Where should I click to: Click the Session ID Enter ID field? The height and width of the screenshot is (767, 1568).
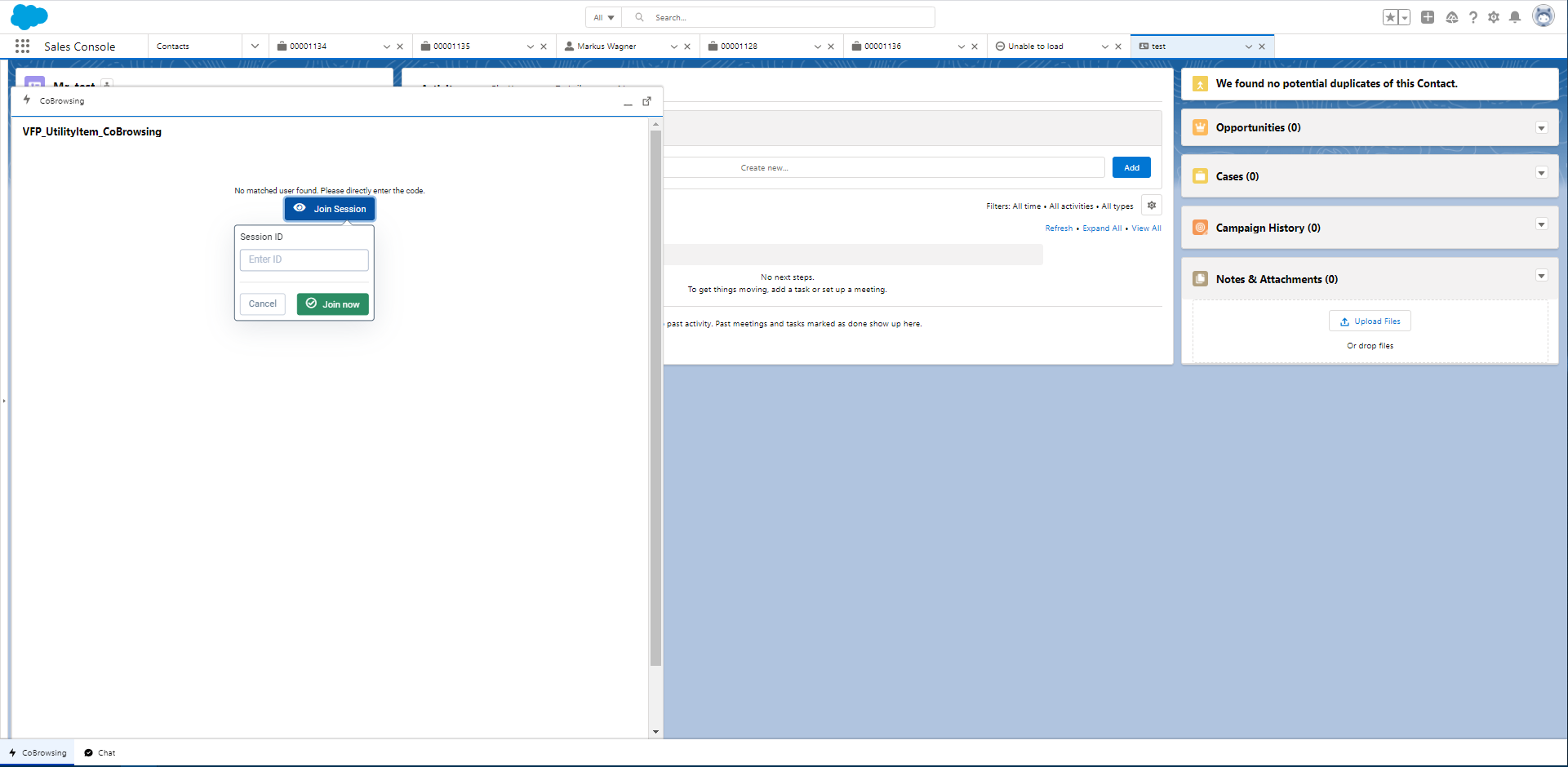click(x=304, y=259)
